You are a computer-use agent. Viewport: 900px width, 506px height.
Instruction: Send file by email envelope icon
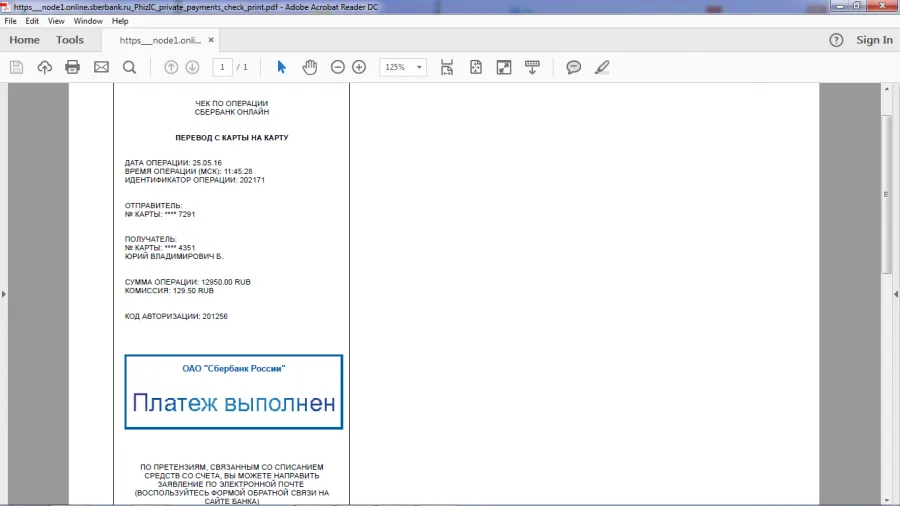[101, 67]
